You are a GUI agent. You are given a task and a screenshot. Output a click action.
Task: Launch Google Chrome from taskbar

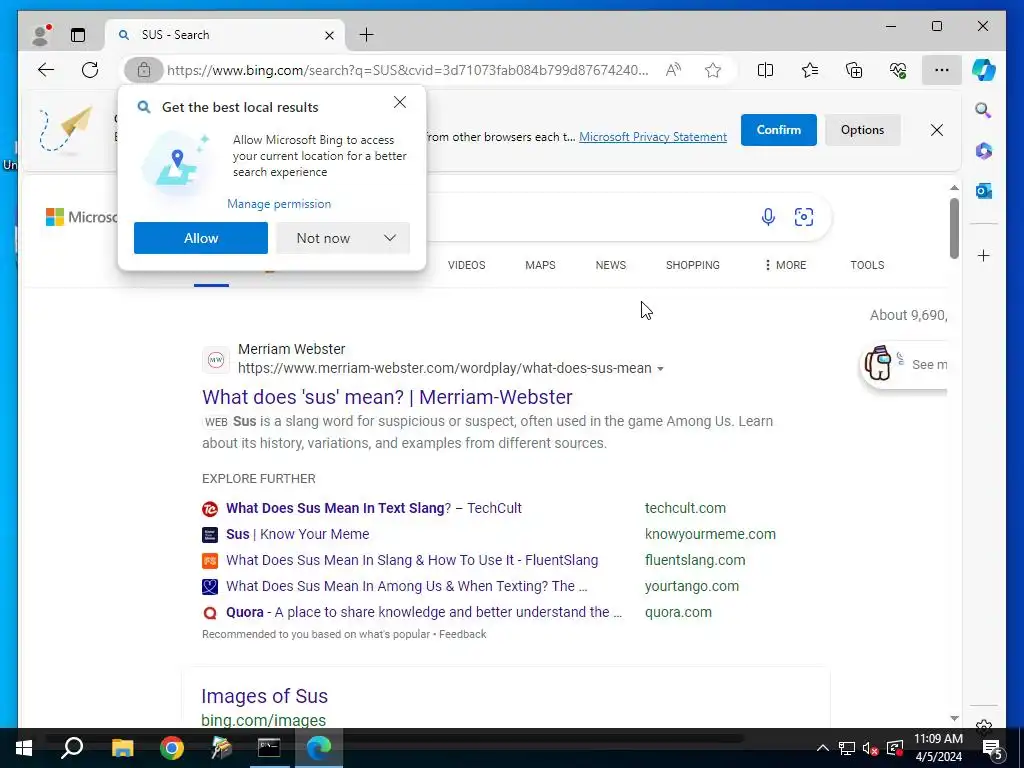(x=172, y=748)
